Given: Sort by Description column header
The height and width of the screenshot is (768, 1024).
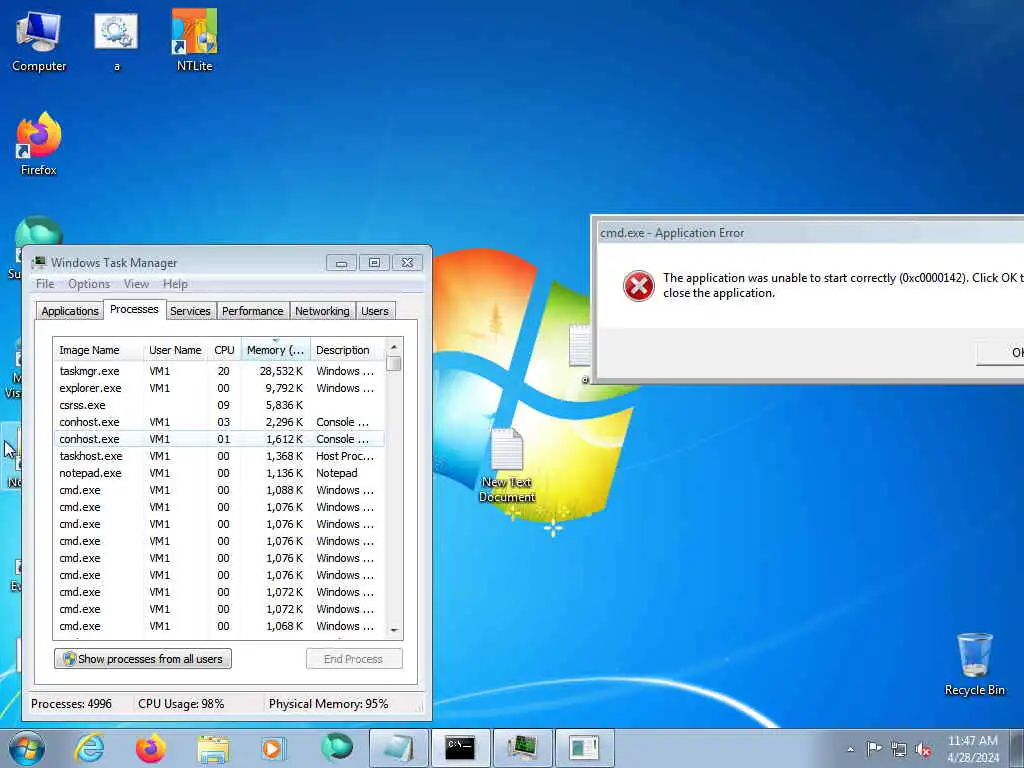Looking at the screenshot, I should coord(347,350).
